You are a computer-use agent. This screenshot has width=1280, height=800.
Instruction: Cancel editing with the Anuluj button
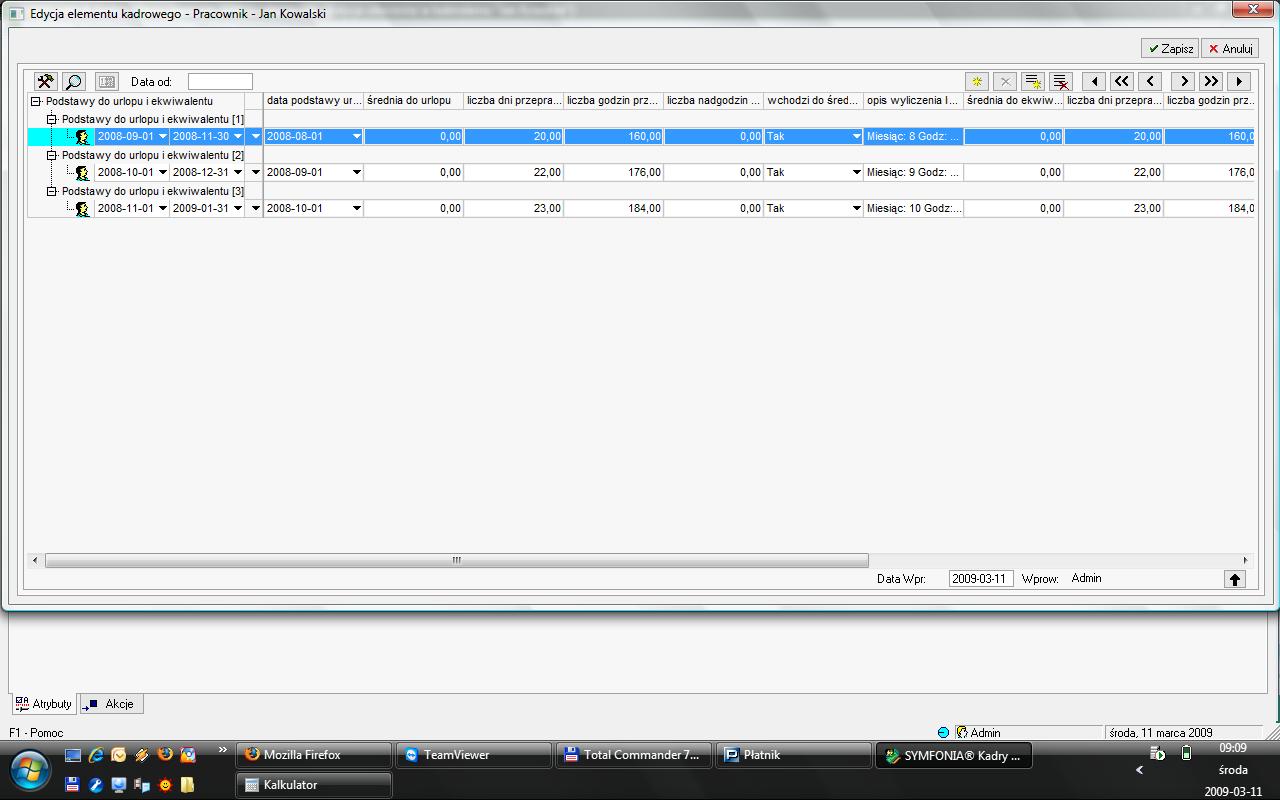1229,48
